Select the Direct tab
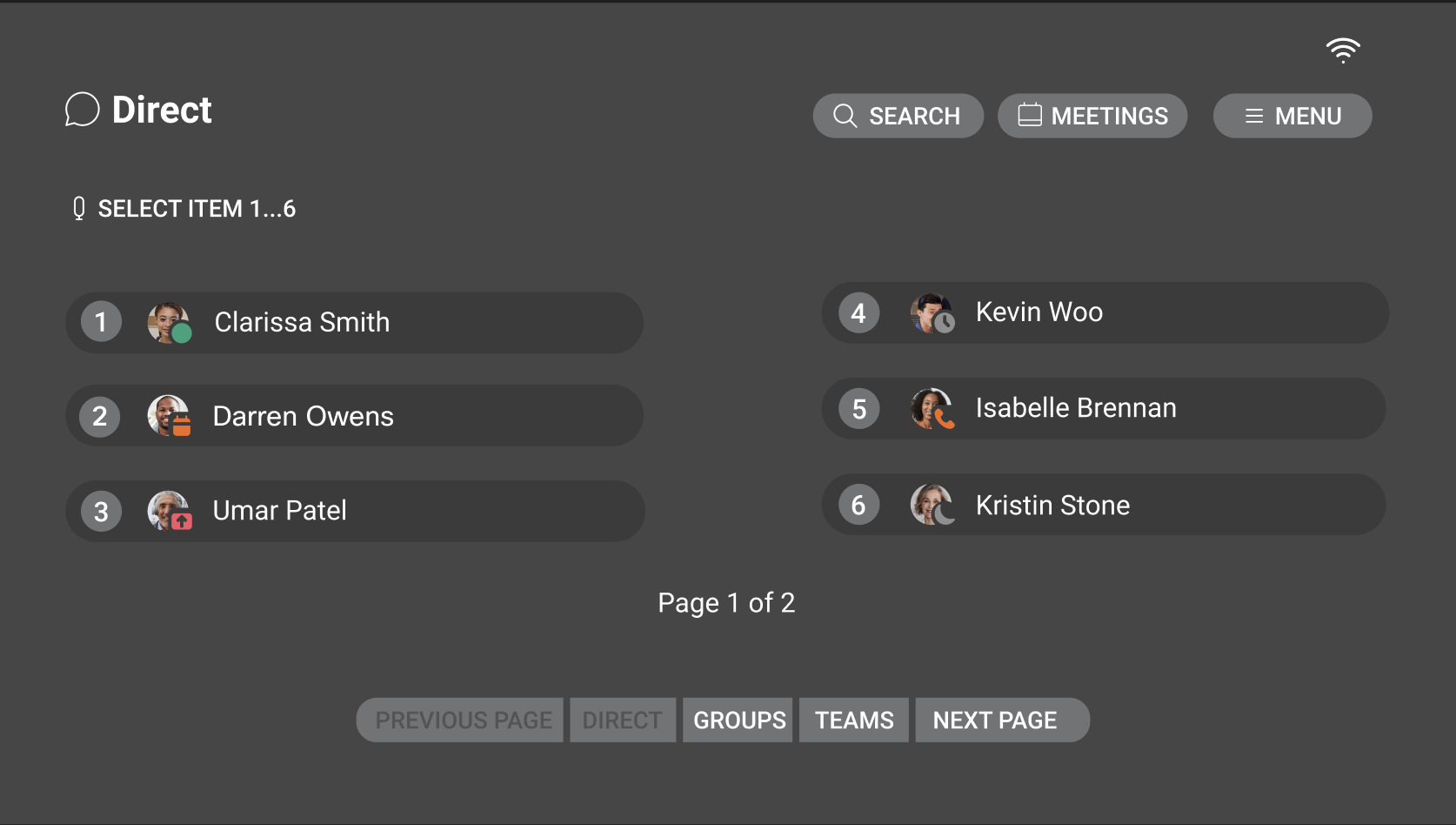 click(623, 720)
